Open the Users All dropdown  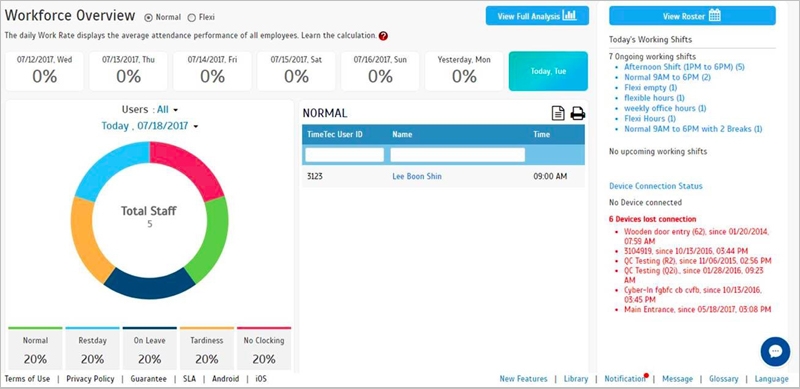click(x=168, y=110)
